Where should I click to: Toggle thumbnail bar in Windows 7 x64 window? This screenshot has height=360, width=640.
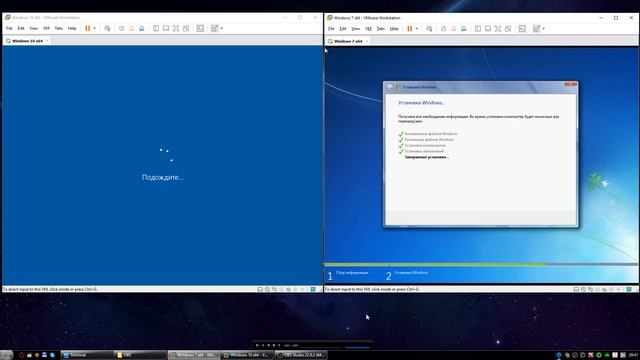(488, 29)
